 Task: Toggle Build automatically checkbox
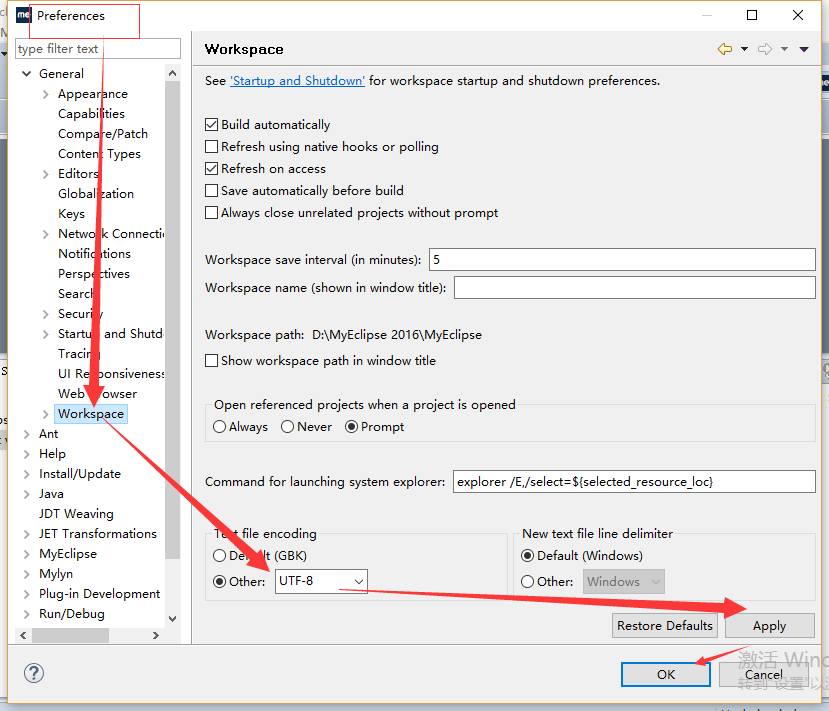[x=211, y=125]
